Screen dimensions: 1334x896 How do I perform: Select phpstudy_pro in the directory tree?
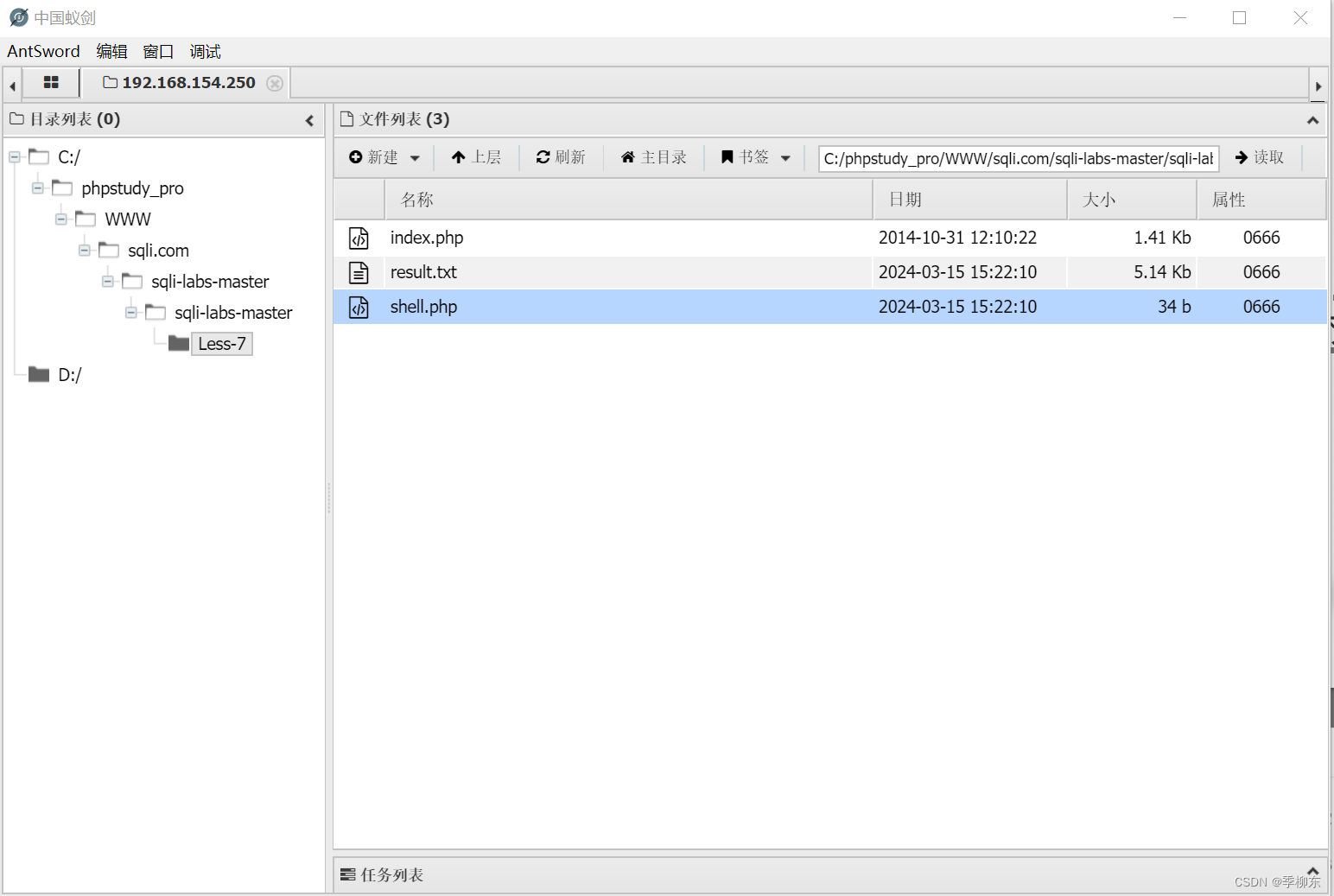(x=132, y=188)
